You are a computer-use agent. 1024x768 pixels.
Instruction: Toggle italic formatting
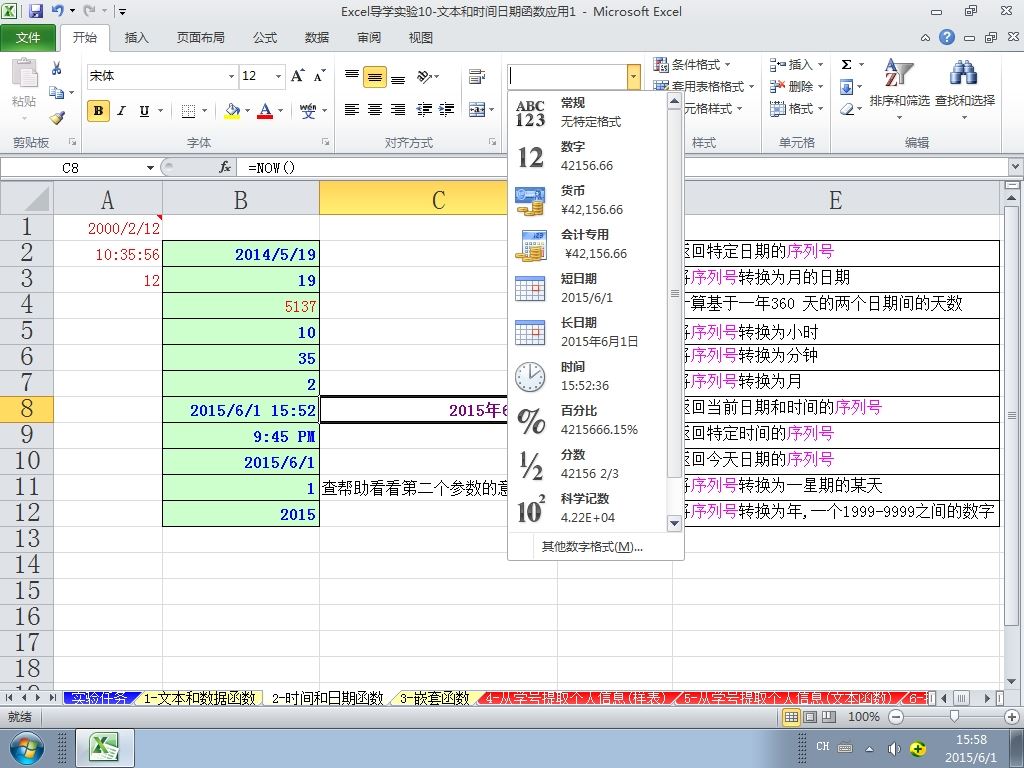point(121,110)
